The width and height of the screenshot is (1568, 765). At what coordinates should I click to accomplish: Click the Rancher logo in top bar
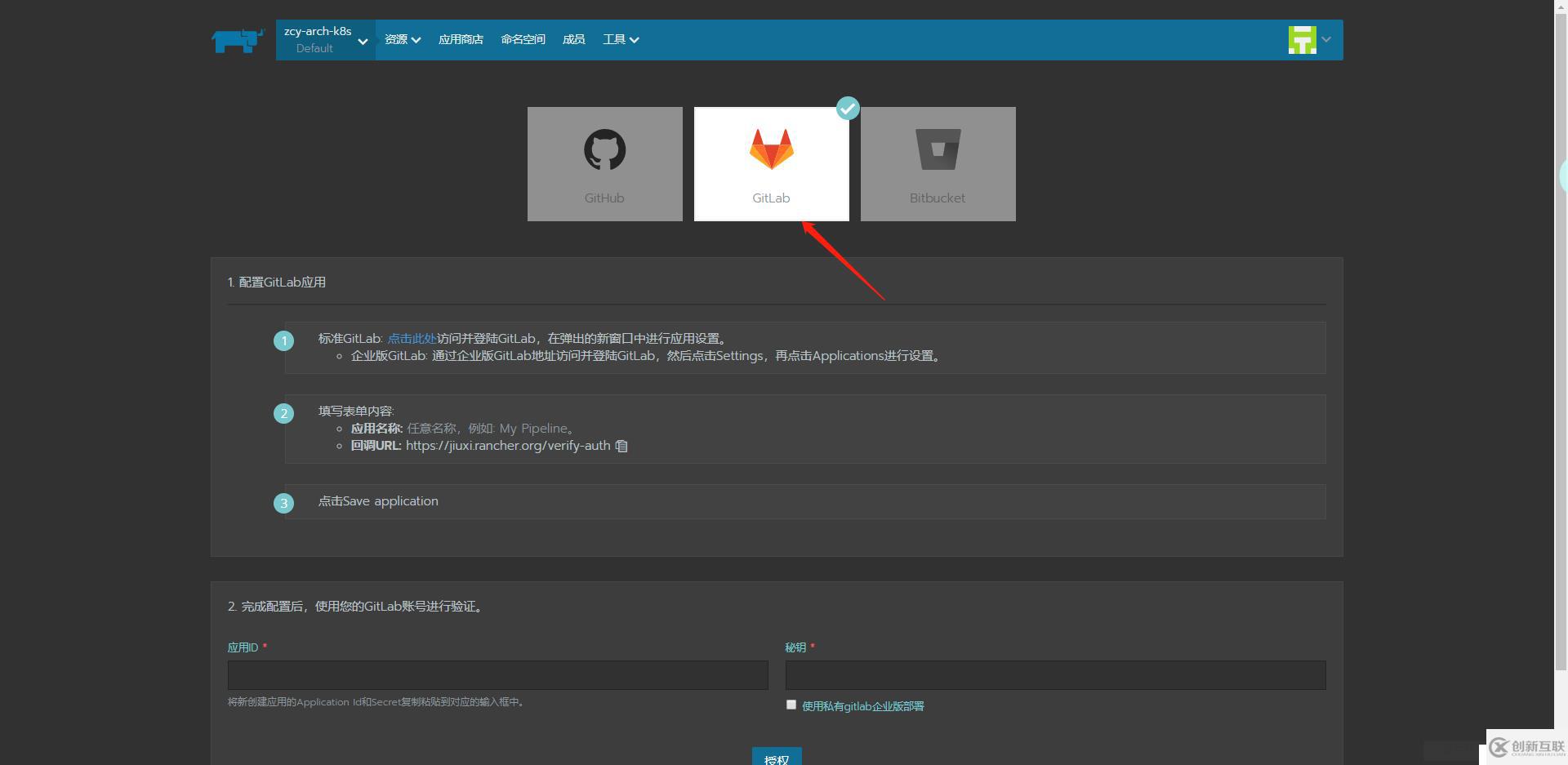(238, 39)
